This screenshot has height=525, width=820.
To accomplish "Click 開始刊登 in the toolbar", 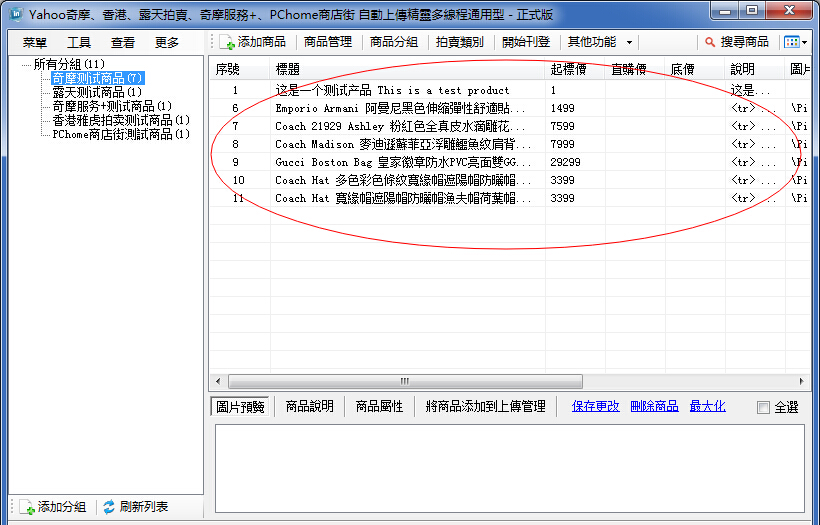I will [x=526, y=42].
